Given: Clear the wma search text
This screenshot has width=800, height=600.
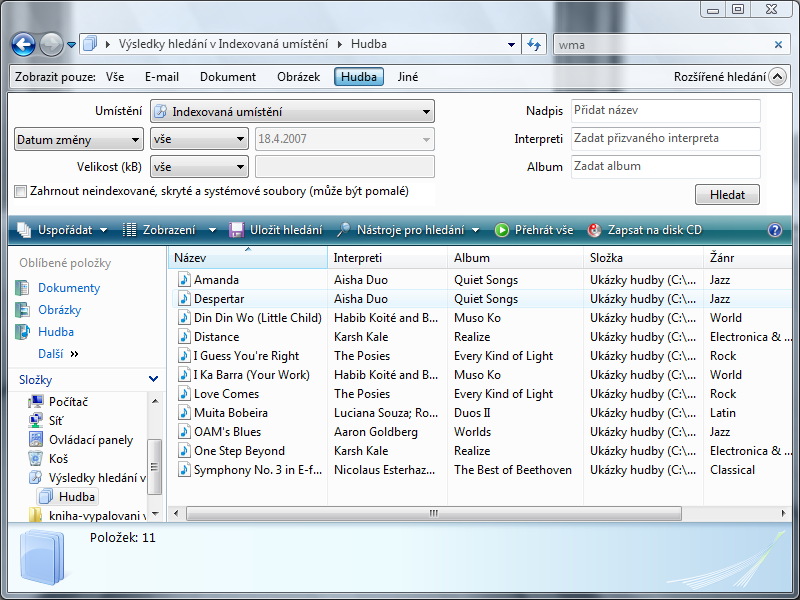Looking at the screenshot, I should click(x=778, y=45).
